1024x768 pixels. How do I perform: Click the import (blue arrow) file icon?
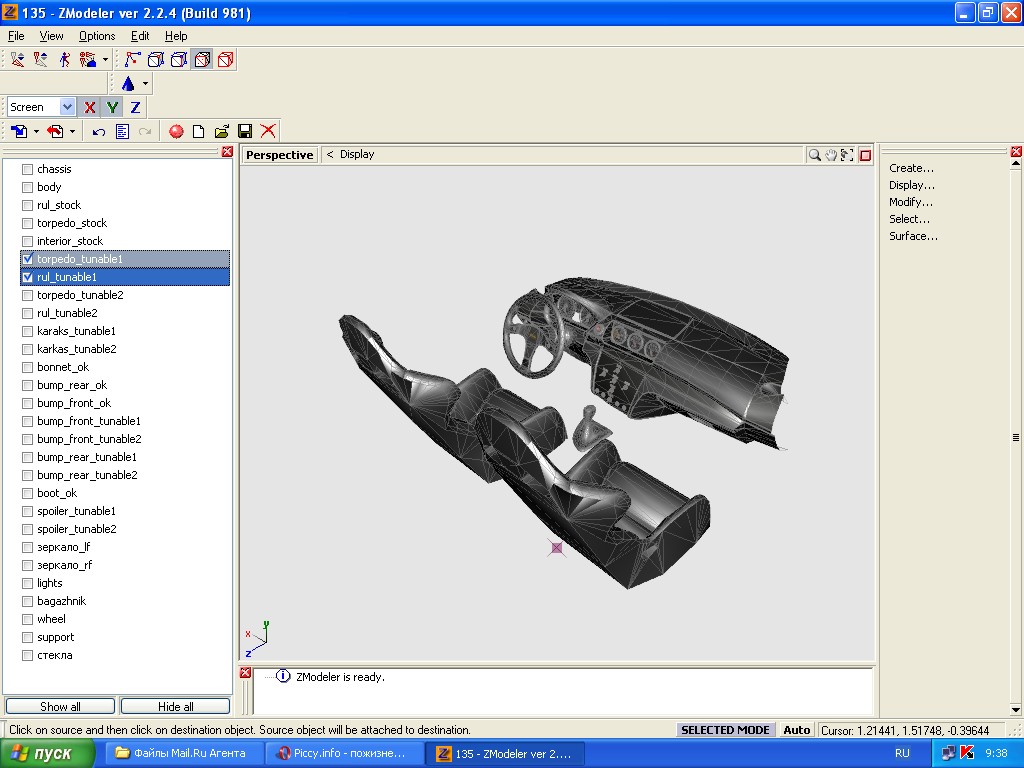pyautogui.click(x=20, y=131)
